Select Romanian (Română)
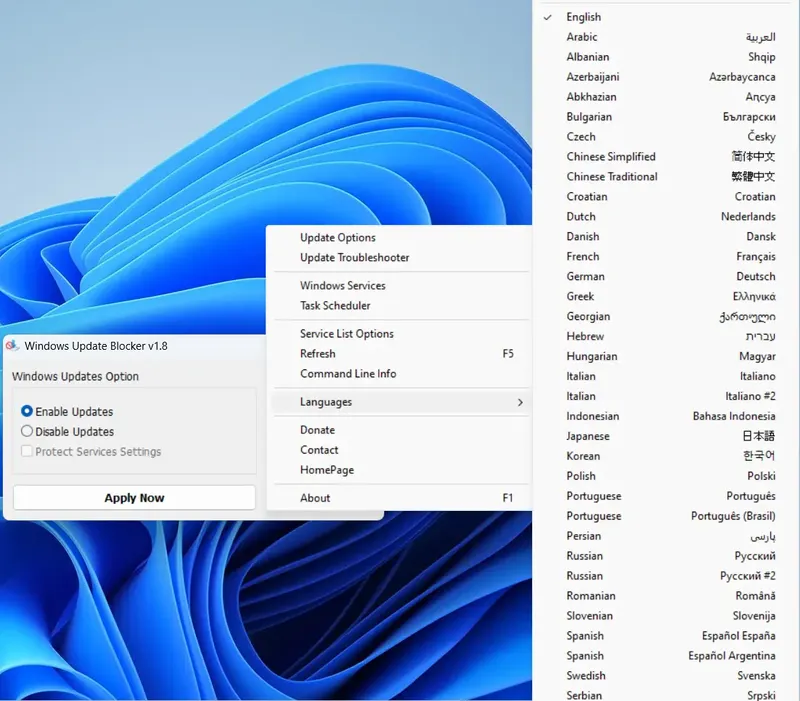800x701 pixels. [666, 595]
